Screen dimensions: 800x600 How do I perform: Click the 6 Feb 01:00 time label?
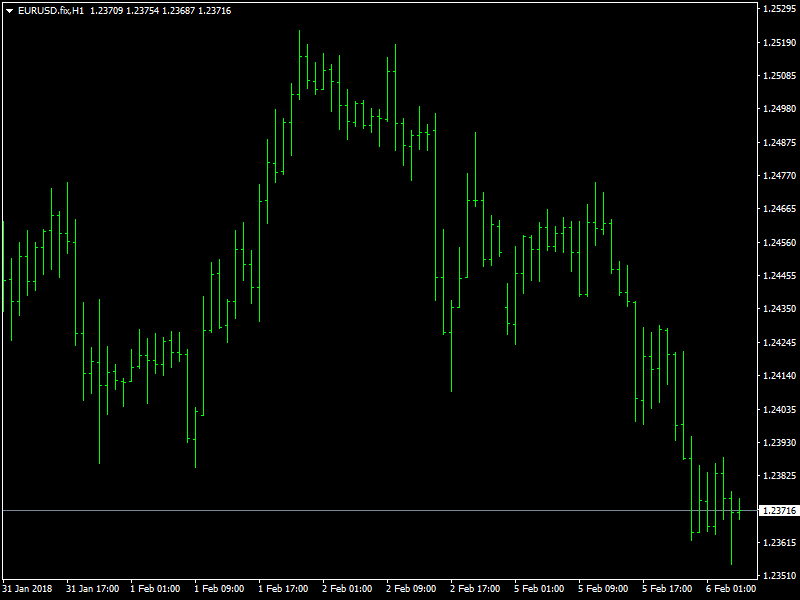coord(731,589)
